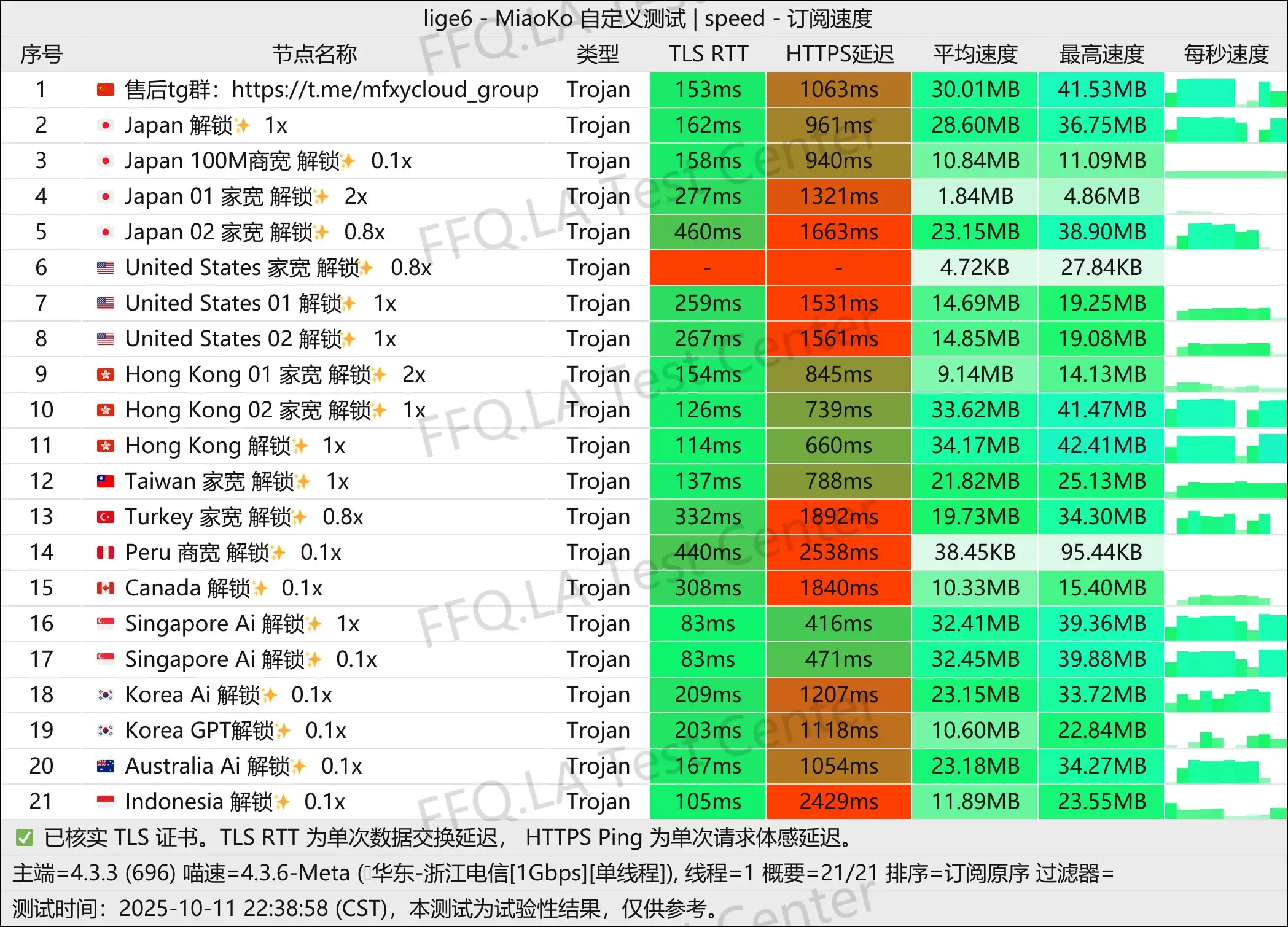Click the red empty TLS RTT cell in row 6
Screen dimensions: 1288x927
[x=708, y=268]
